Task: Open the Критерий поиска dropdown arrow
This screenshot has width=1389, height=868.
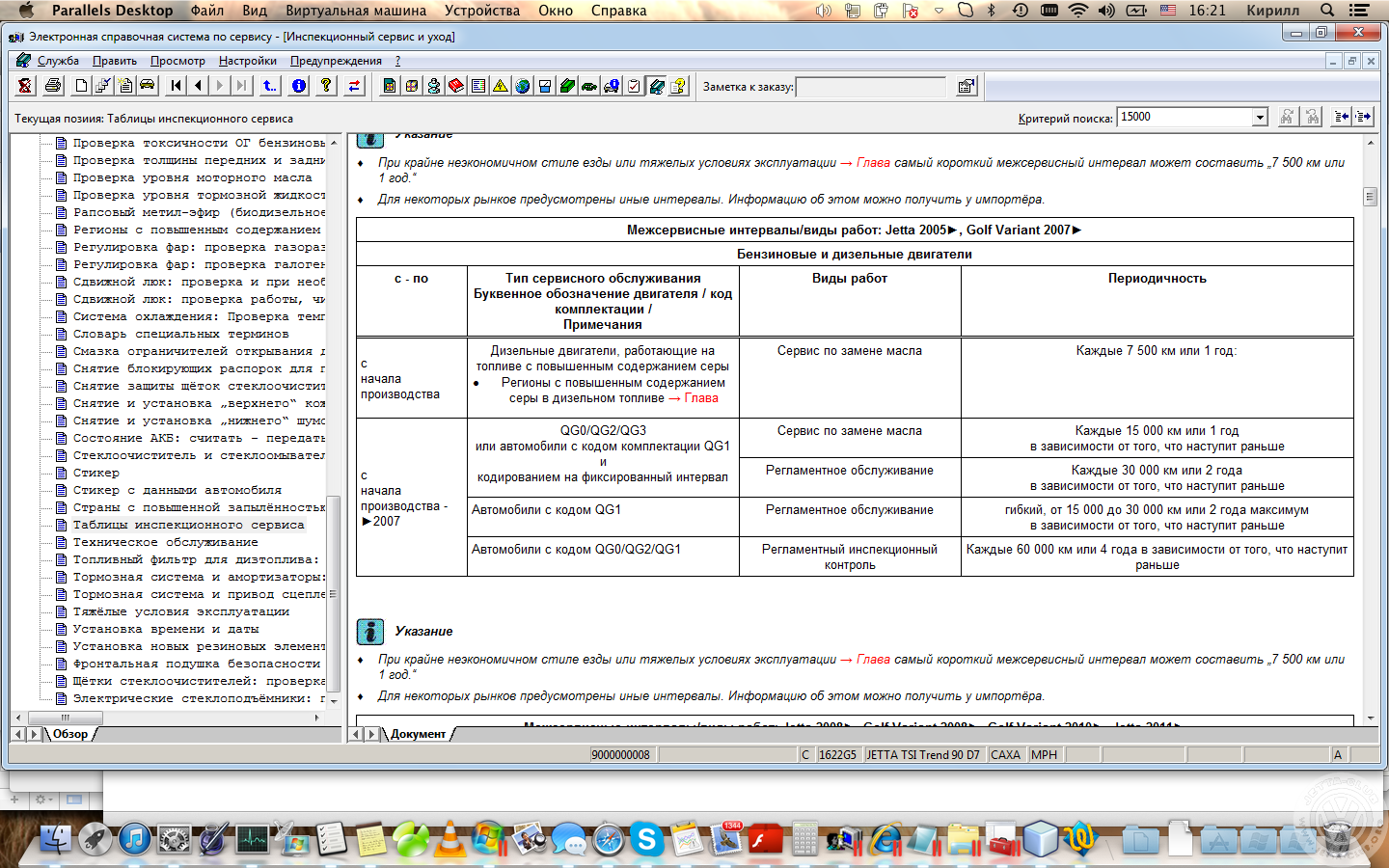Action: 1259,118
